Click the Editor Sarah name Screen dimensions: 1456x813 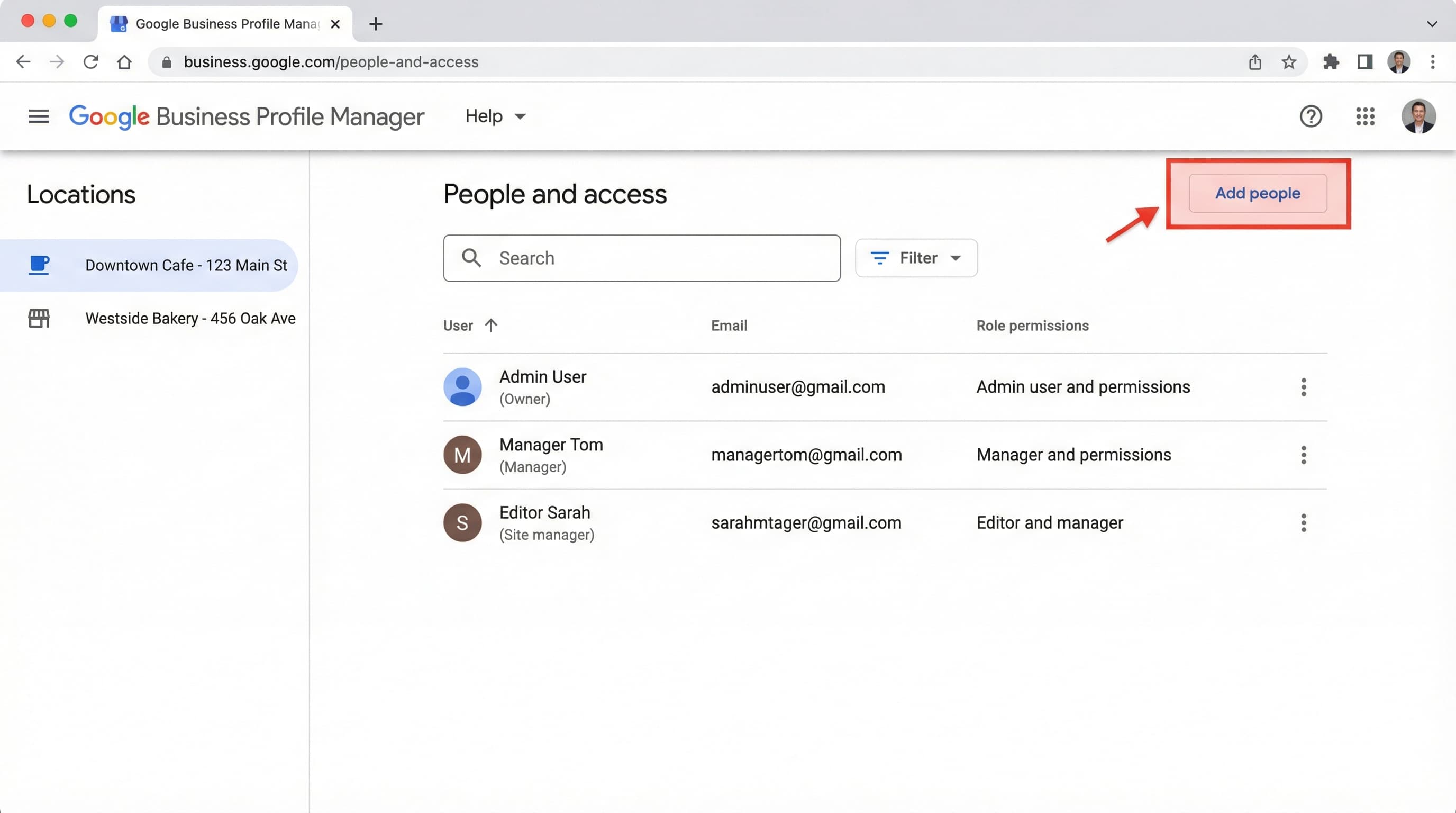(545, 512)
